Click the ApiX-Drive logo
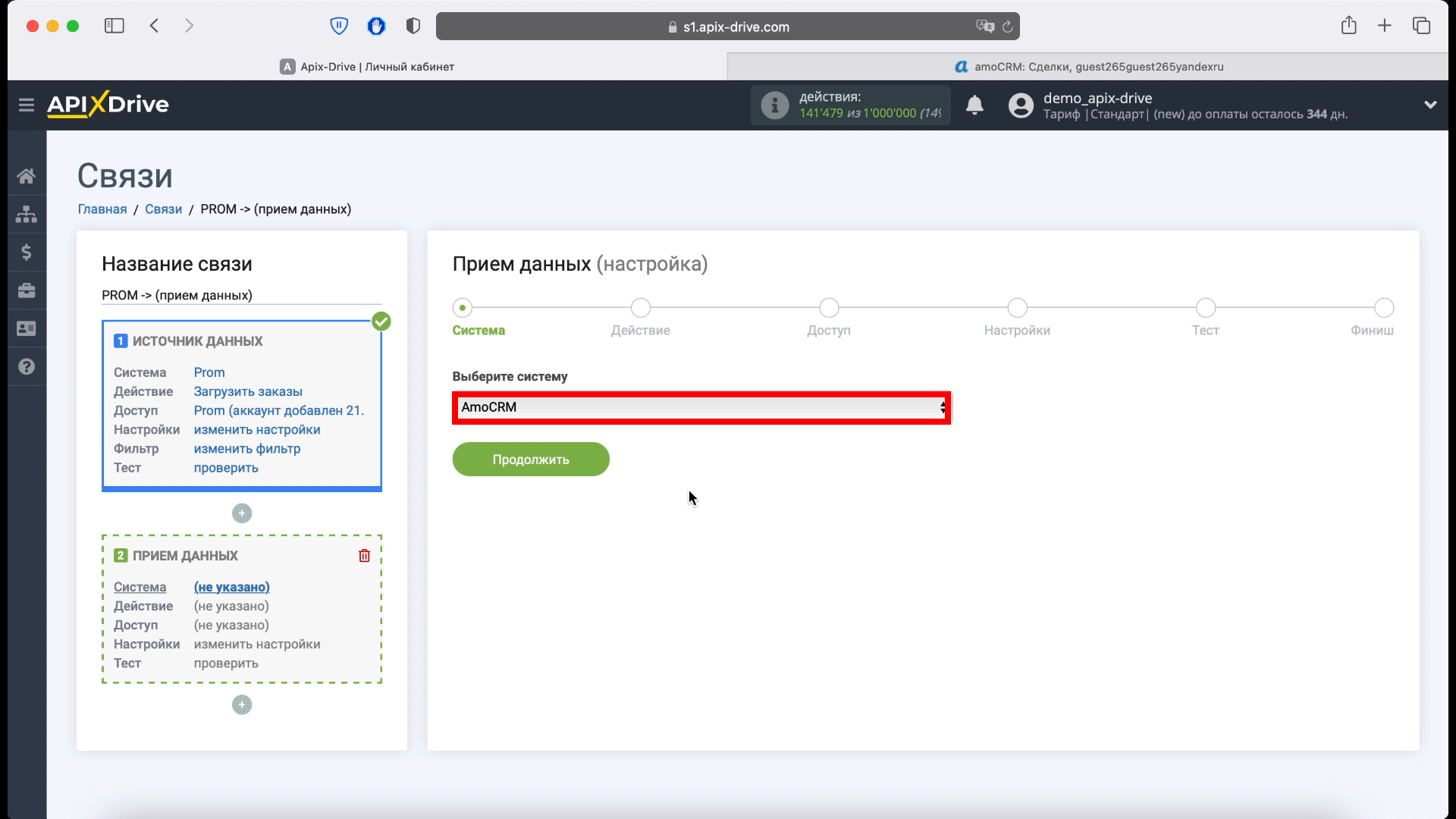Viewport: 1456px width, 819px height. click(108, 104)
